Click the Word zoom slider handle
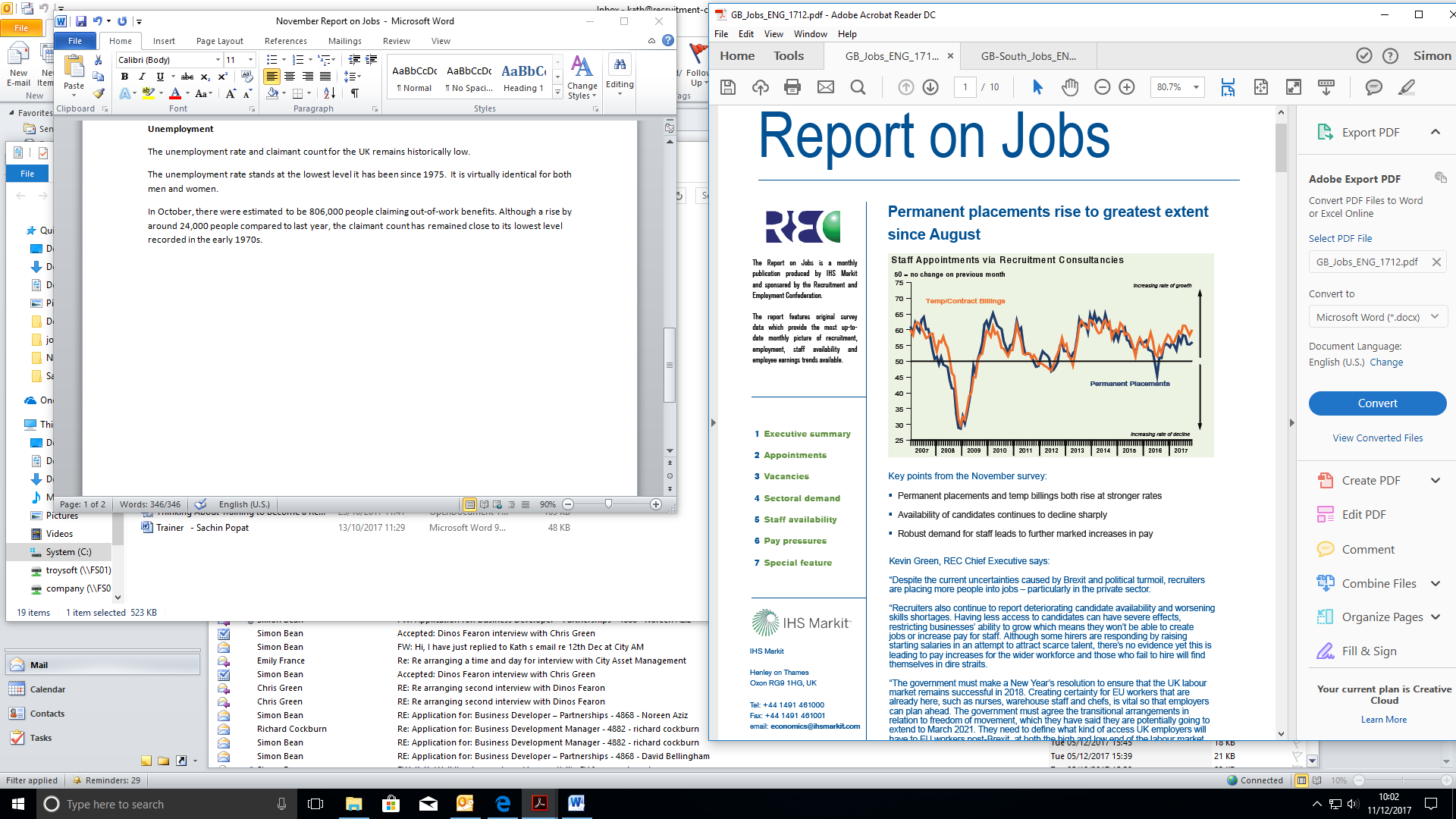1456x819 pixels. click(x=608, y=504)
